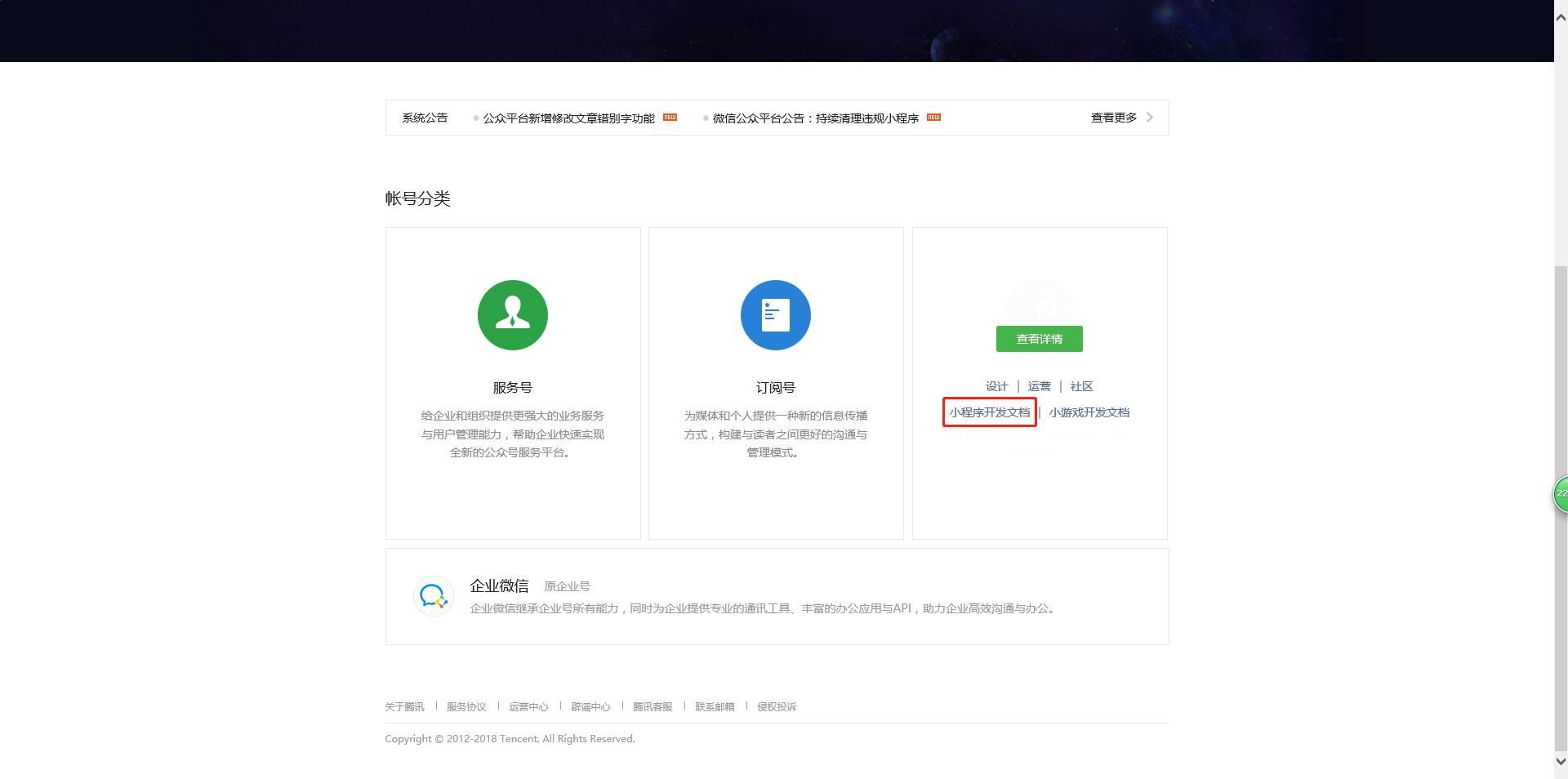Open 查看更多 via the right chevron arrow

(1150, 117)
